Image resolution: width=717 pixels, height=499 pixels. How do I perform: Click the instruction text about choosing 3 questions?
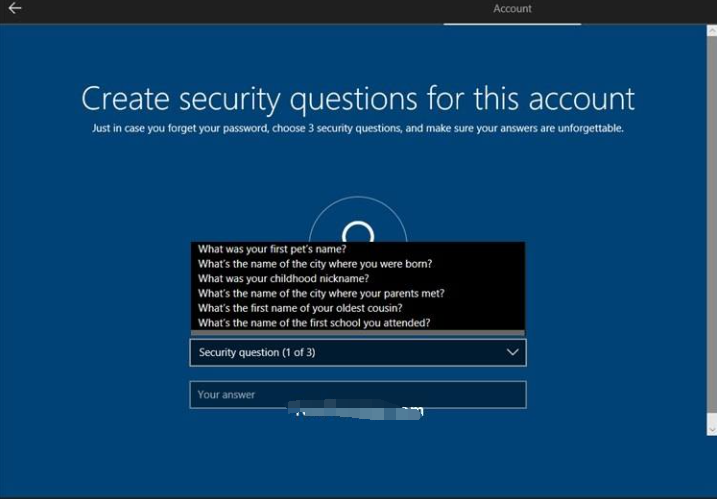[x=357, y=128]
